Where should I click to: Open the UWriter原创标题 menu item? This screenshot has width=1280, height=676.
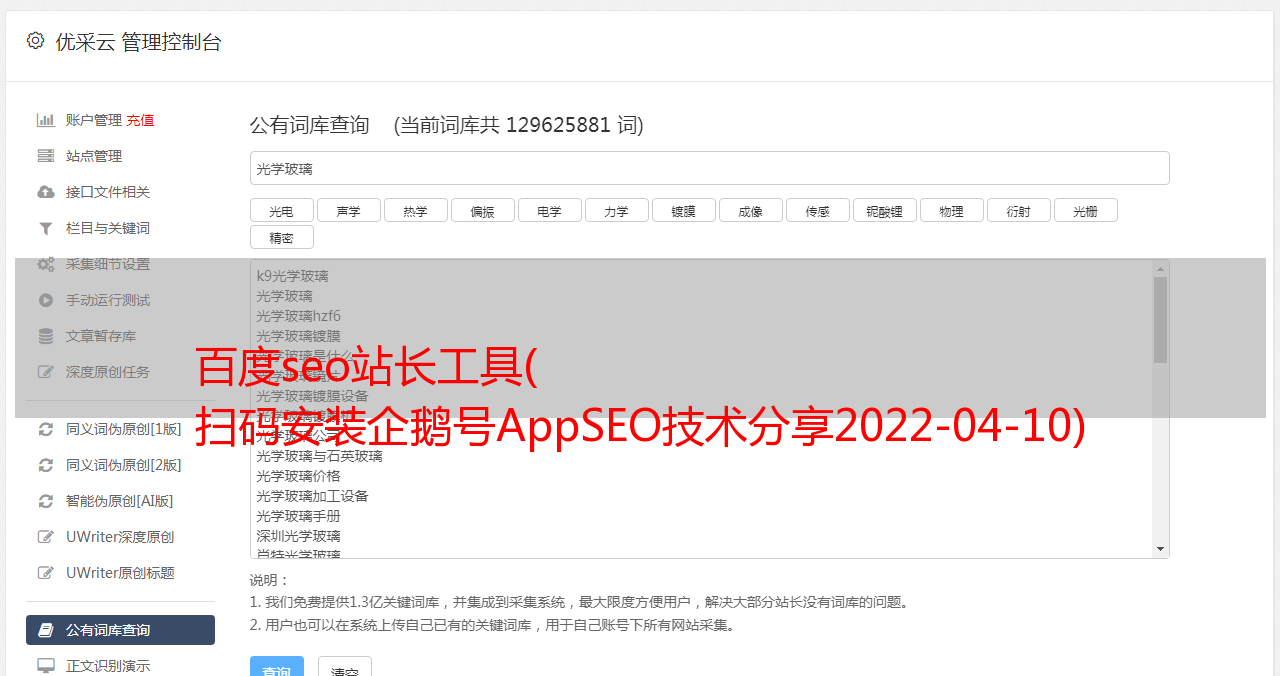pos(120,573)
